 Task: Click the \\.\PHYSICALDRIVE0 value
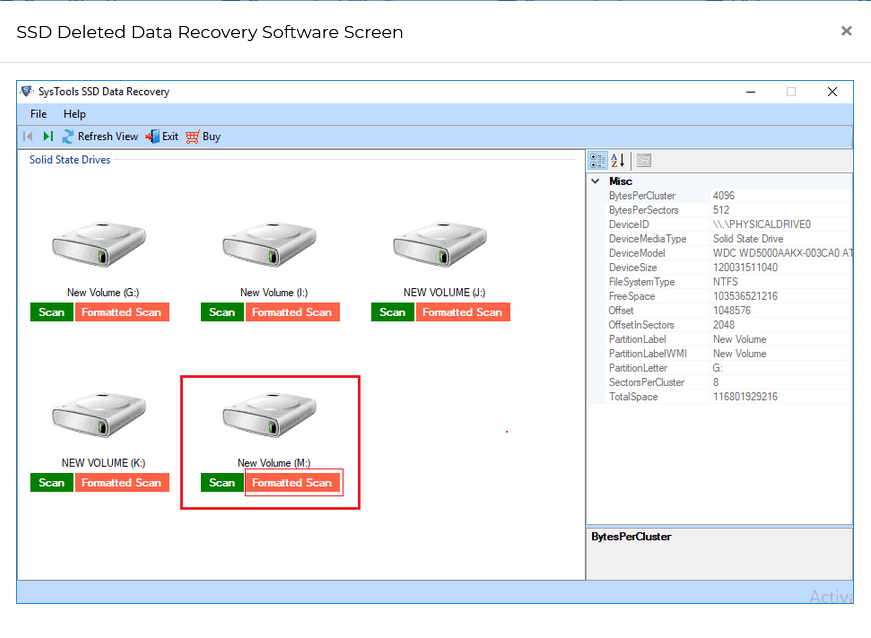(762, 224)
